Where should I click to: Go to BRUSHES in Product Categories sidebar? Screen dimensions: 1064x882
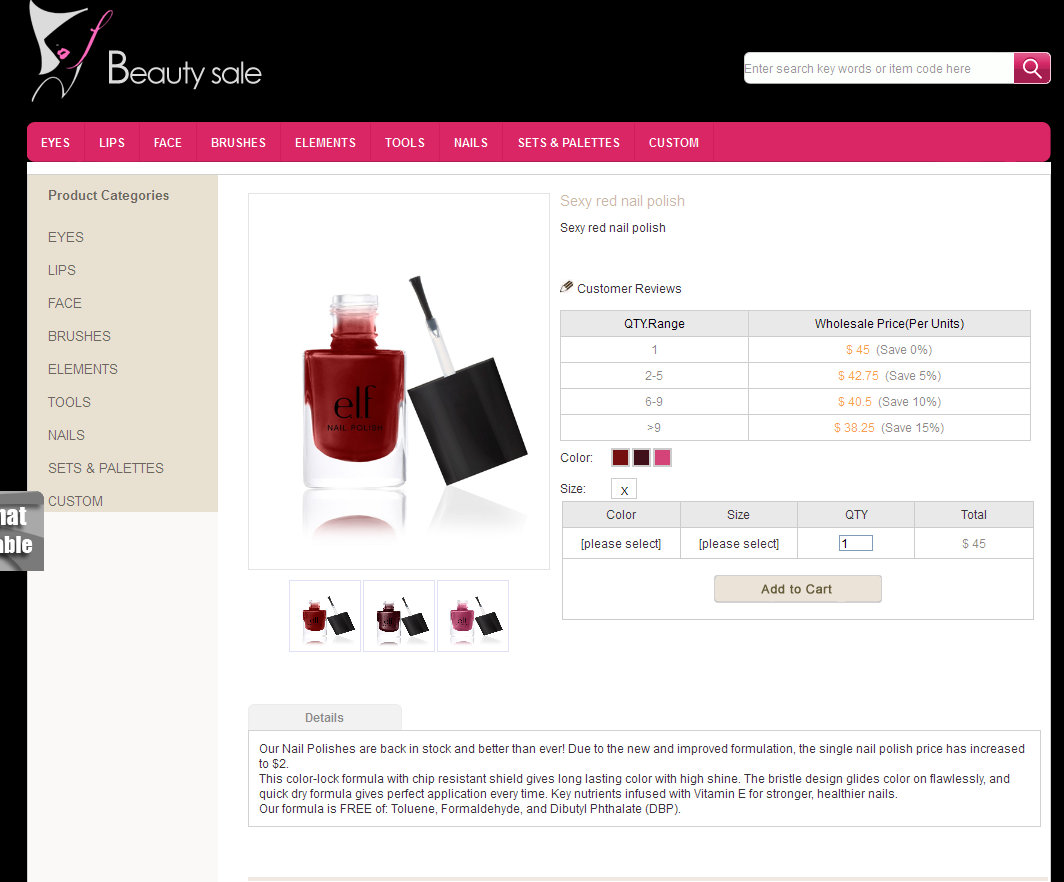(79, 337)
